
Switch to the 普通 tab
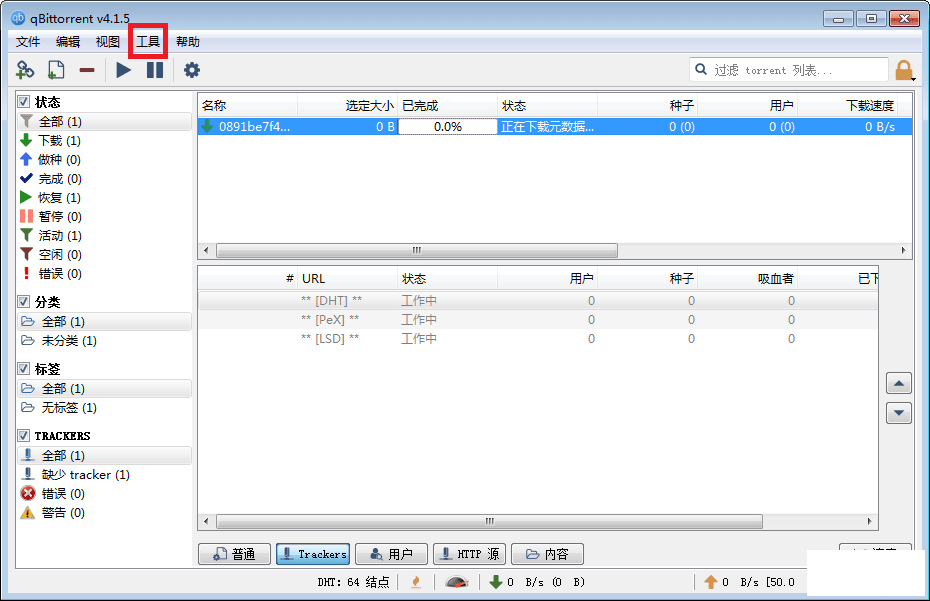tap(234, 554)
